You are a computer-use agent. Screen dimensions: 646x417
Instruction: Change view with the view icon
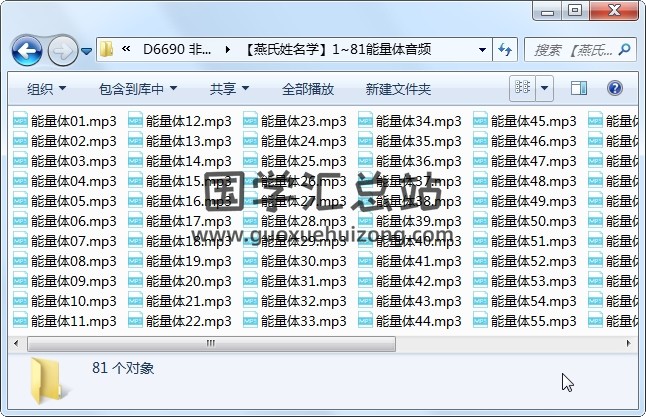[x=522, y=88]
